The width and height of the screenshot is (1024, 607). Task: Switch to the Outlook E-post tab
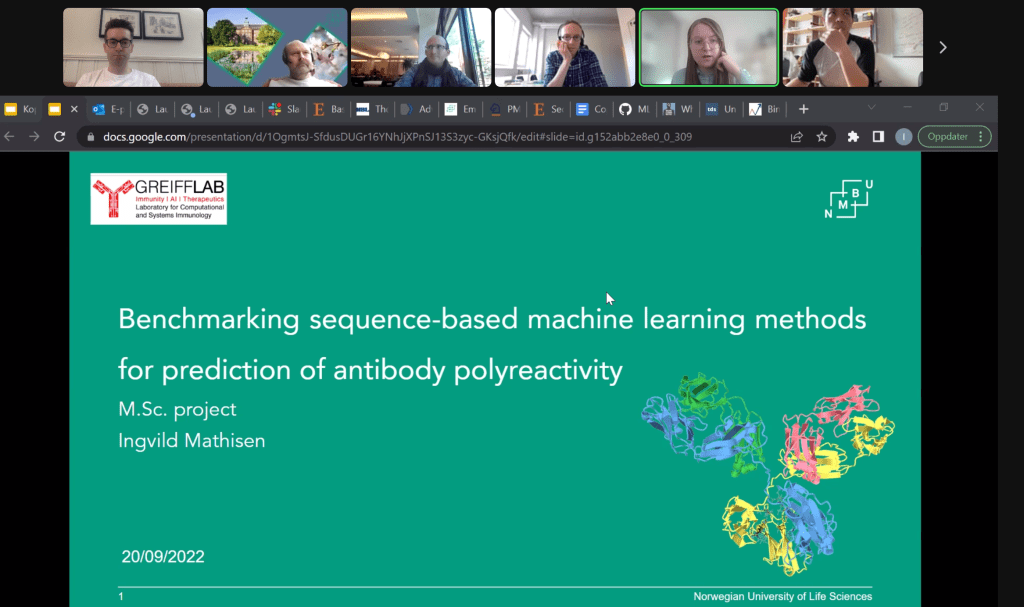(108, 109)
